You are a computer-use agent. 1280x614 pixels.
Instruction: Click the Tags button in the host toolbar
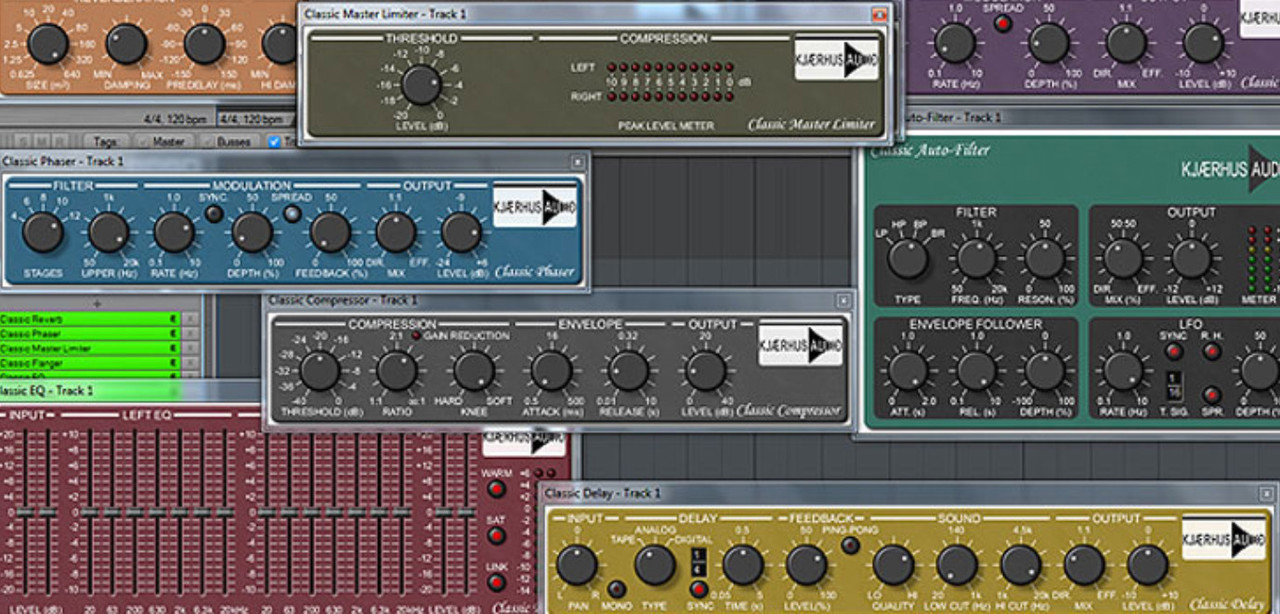tap(107, 142)
